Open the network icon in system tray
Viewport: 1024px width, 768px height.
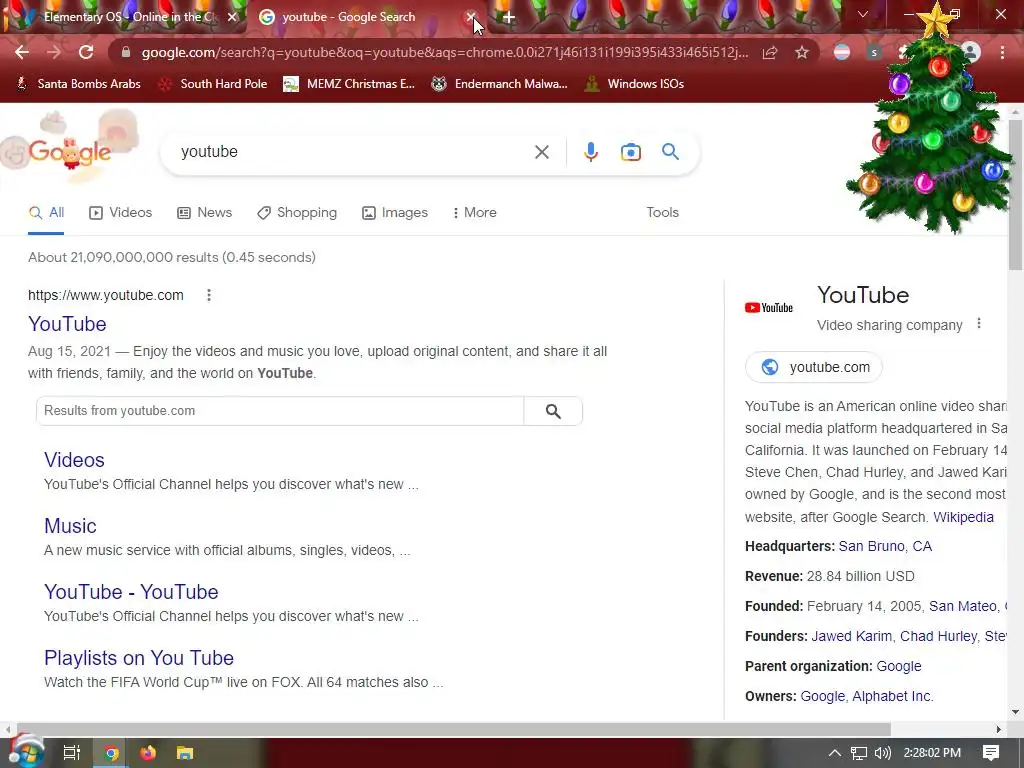click(x=859, y=753)
